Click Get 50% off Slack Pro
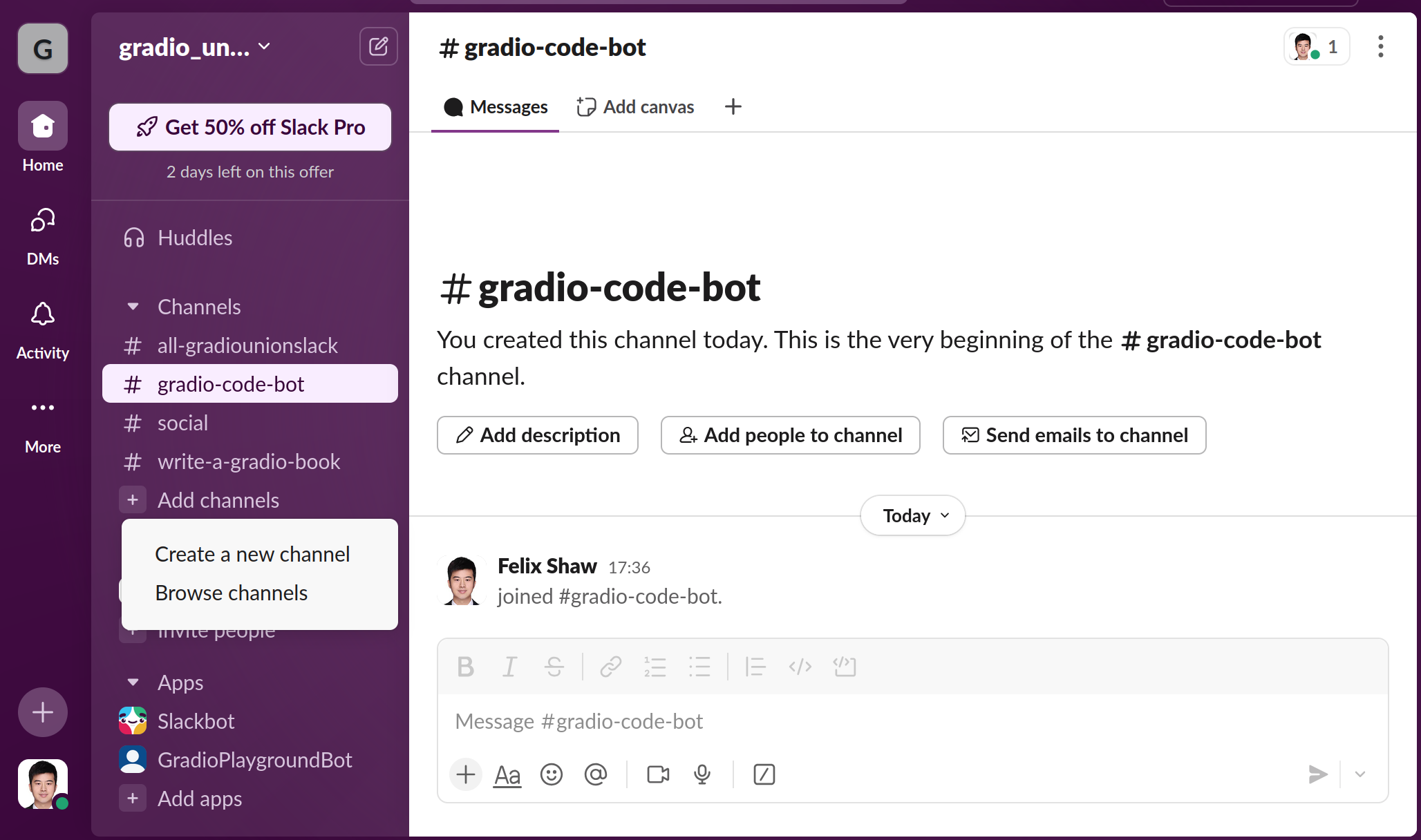 (x=250, y=127)
